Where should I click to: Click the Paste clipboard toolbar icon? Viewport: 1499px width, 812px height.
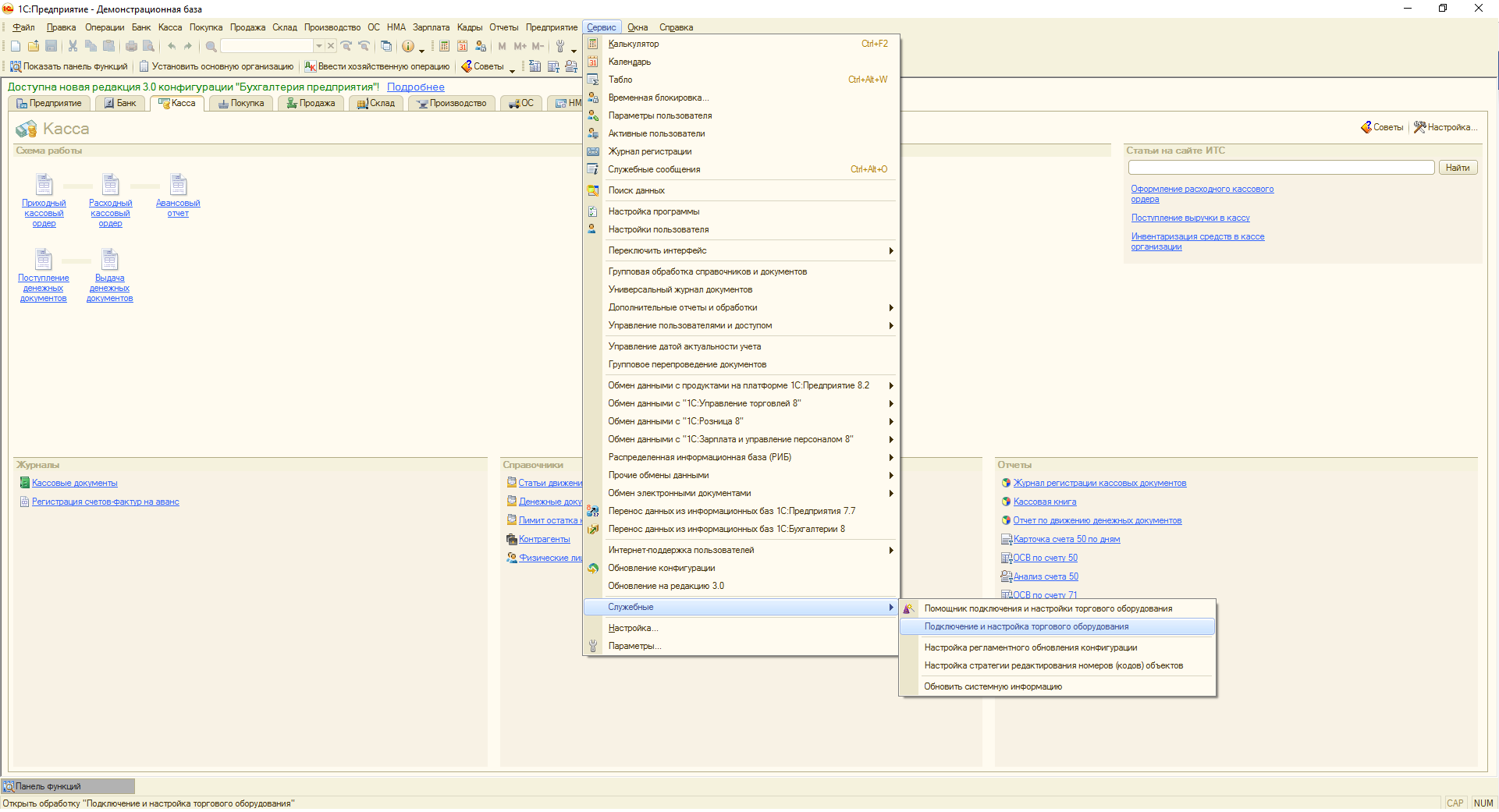click(108, 46)
